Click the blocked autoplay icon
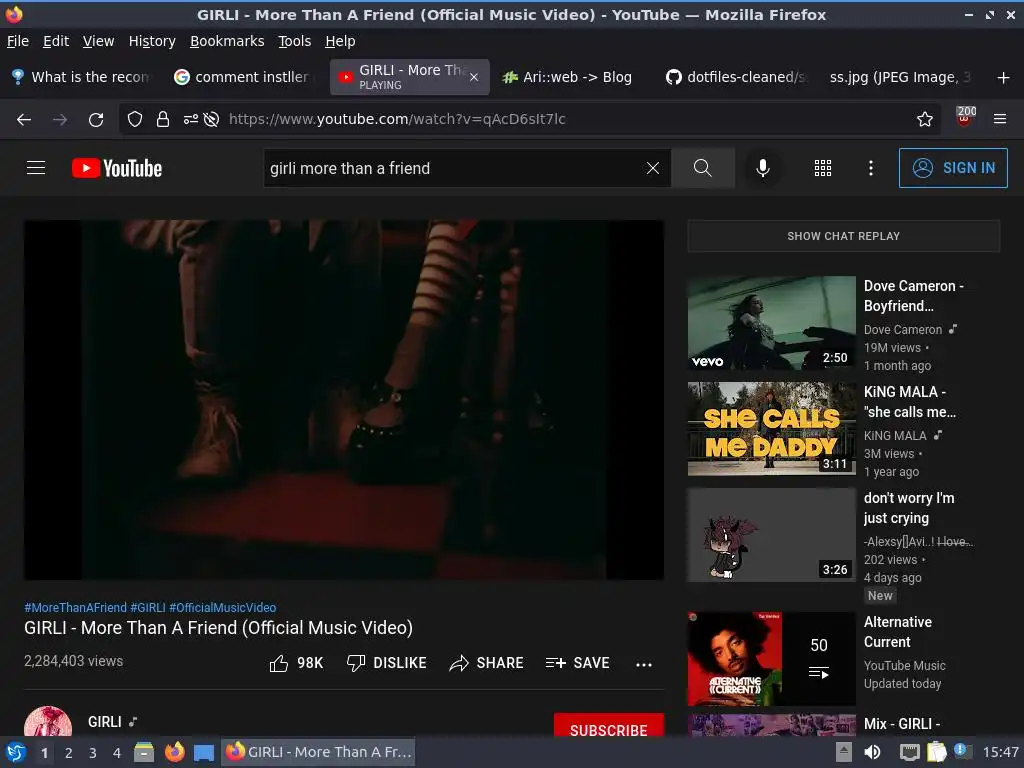Image resolution: width=1024 pixels, height=768 pixels. pos(211,119)
